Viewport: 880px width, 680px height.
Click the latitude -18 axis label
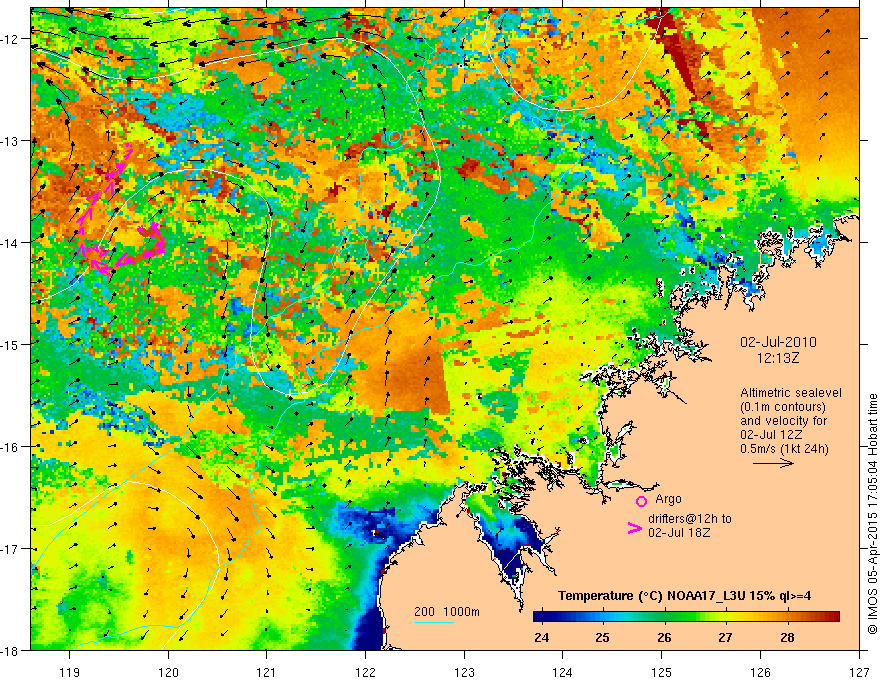click(11, 650)
